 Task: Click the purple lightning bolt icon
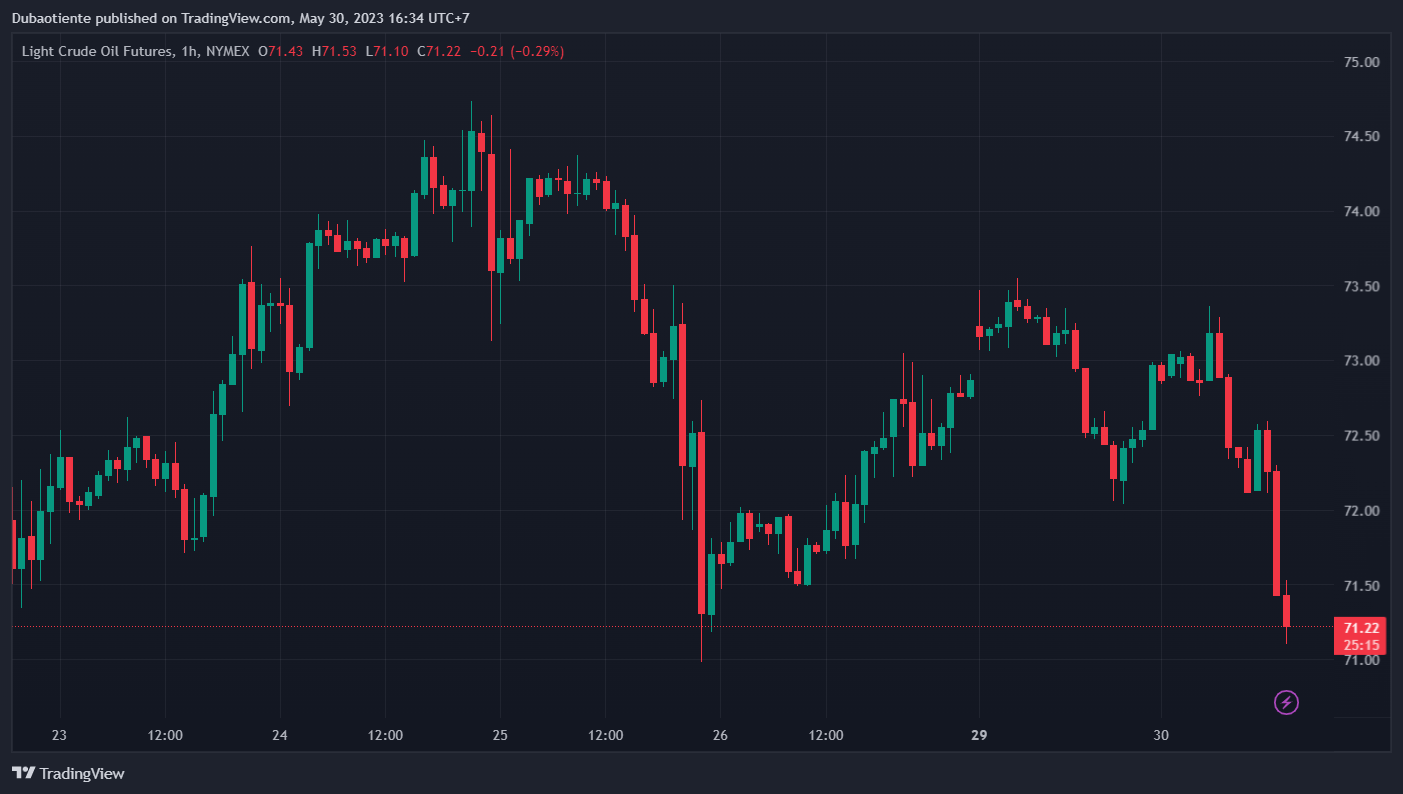(1286, 703)
